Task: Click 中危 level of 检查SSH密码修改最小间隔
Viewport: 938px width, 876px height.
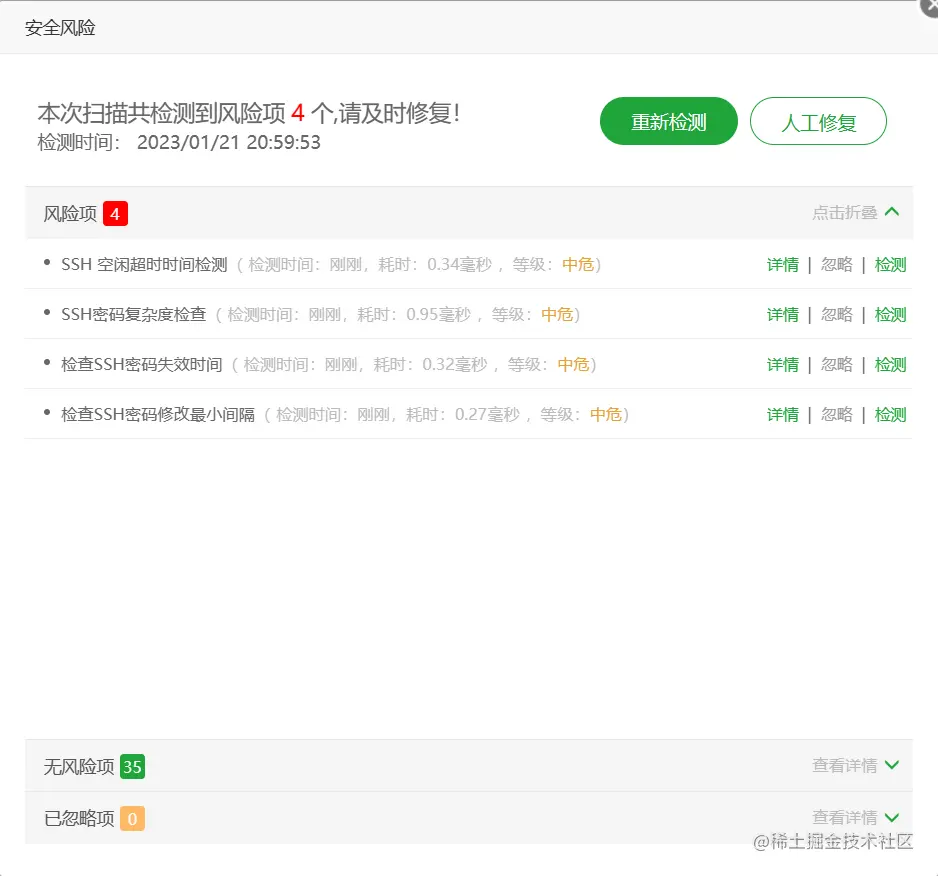Action: coord(605,415)
